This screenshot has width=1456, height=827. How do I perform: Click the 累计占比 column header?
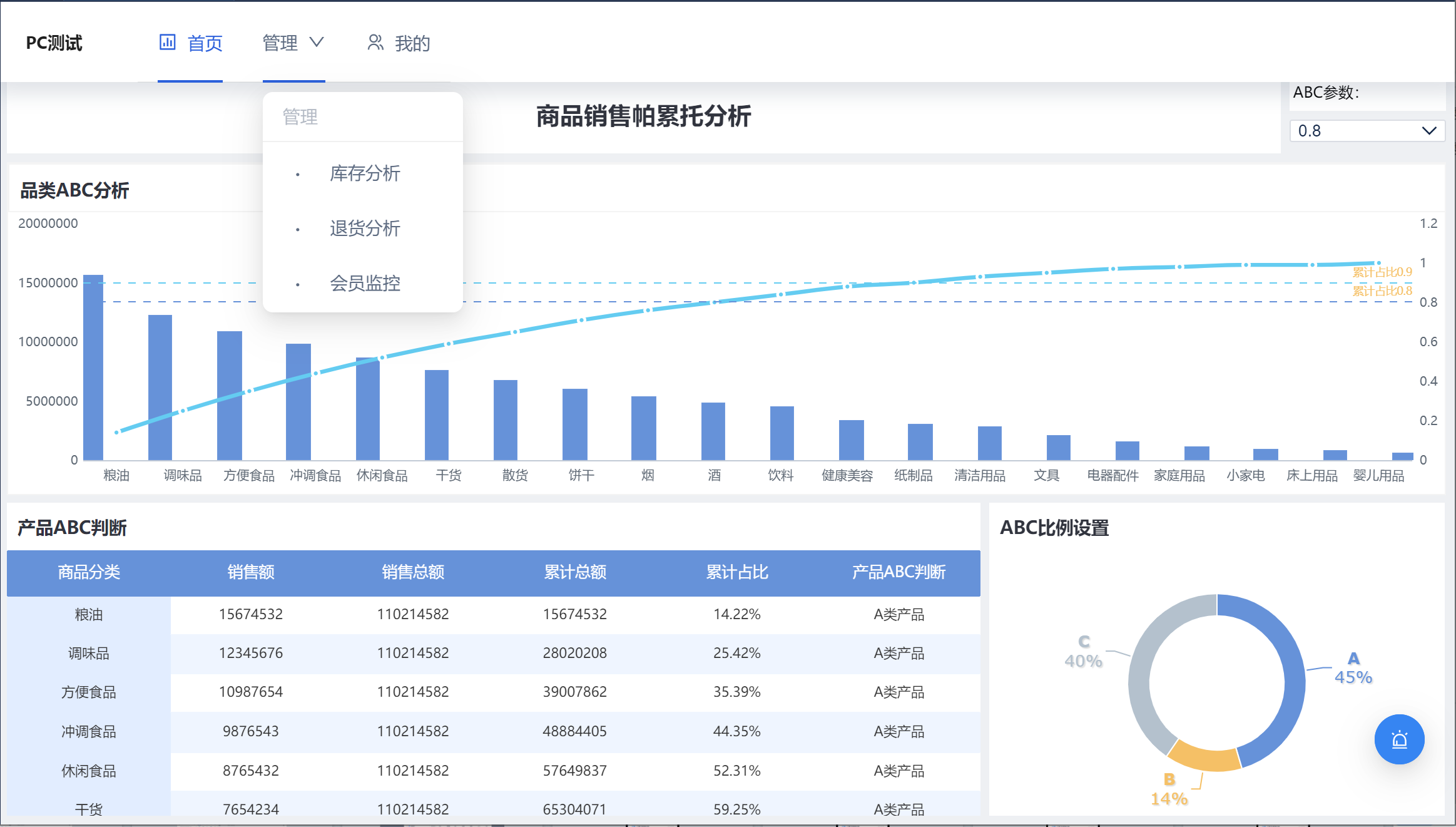[737, 572]
